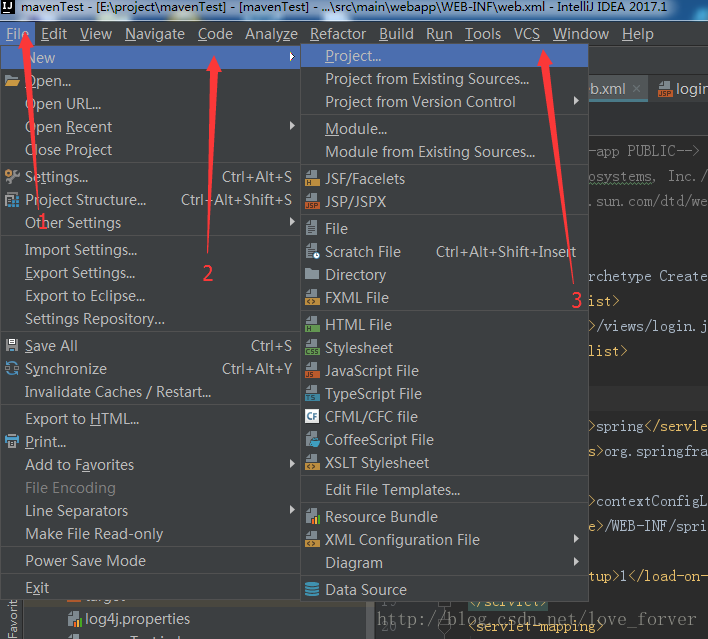This screenshot has height=639, width=708.
Task: Select Project... in New submenu
Action: (x=444, y=56)
